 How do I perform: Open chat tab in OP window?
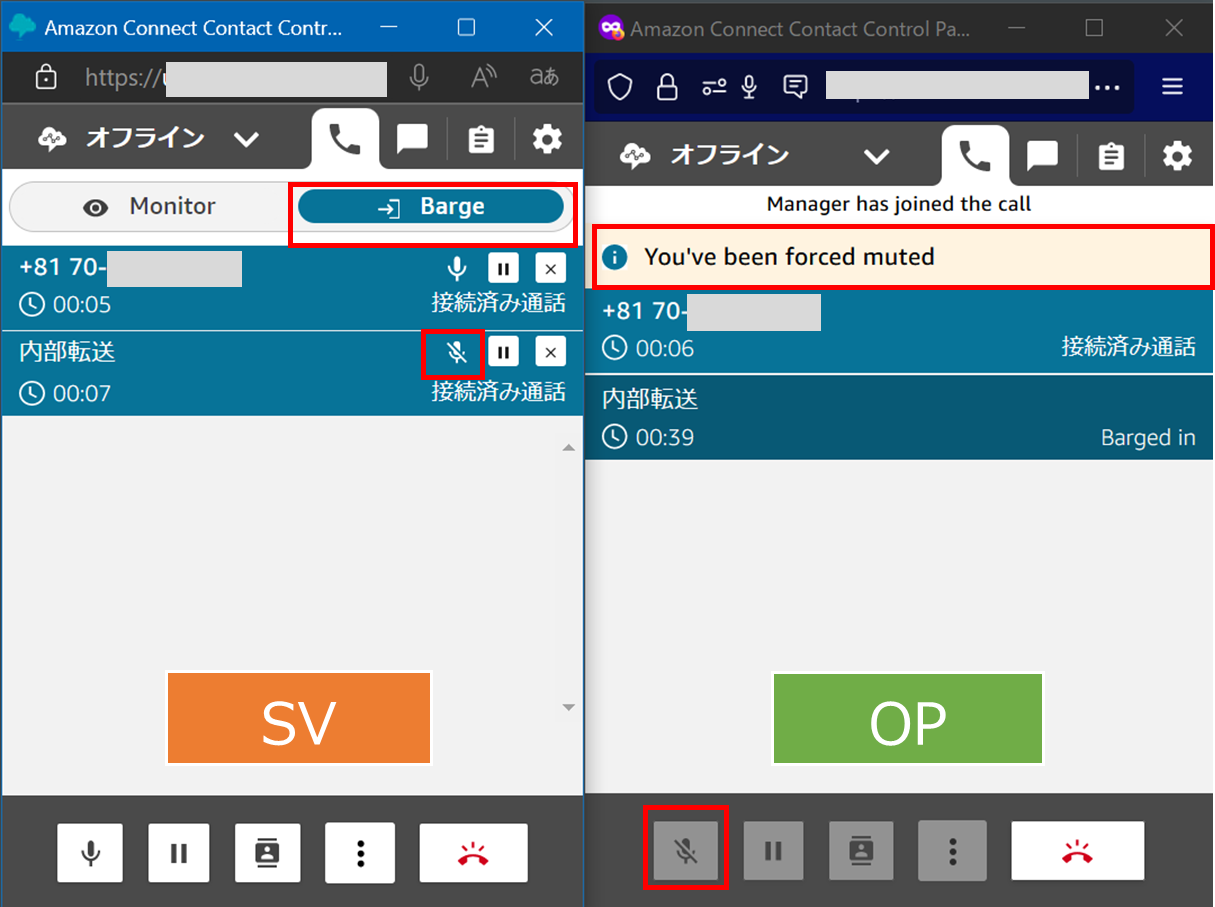pos(1042,156)
